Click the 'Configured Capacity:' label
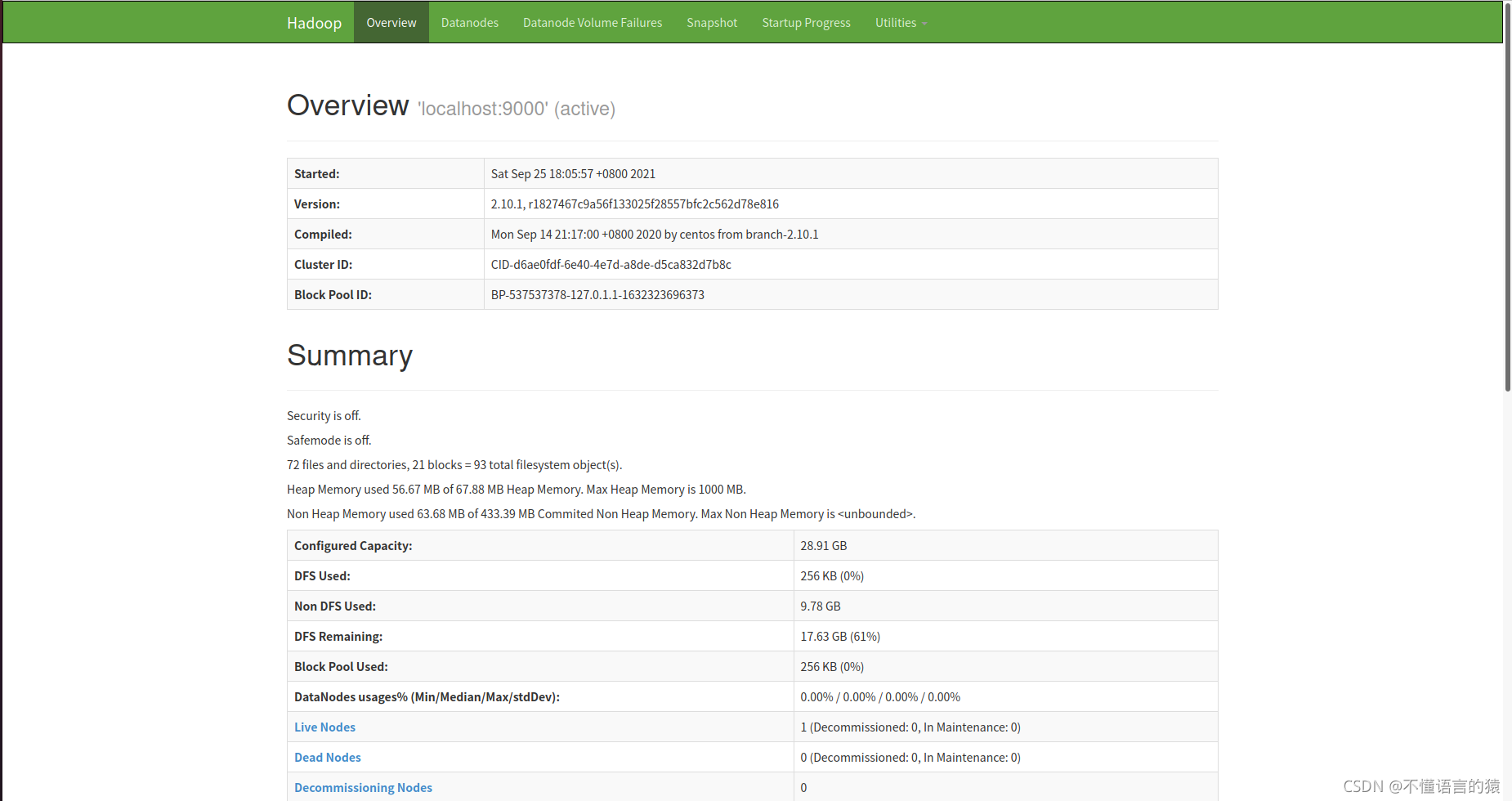This screenshot has width=1512, height=801. point(353,546)
